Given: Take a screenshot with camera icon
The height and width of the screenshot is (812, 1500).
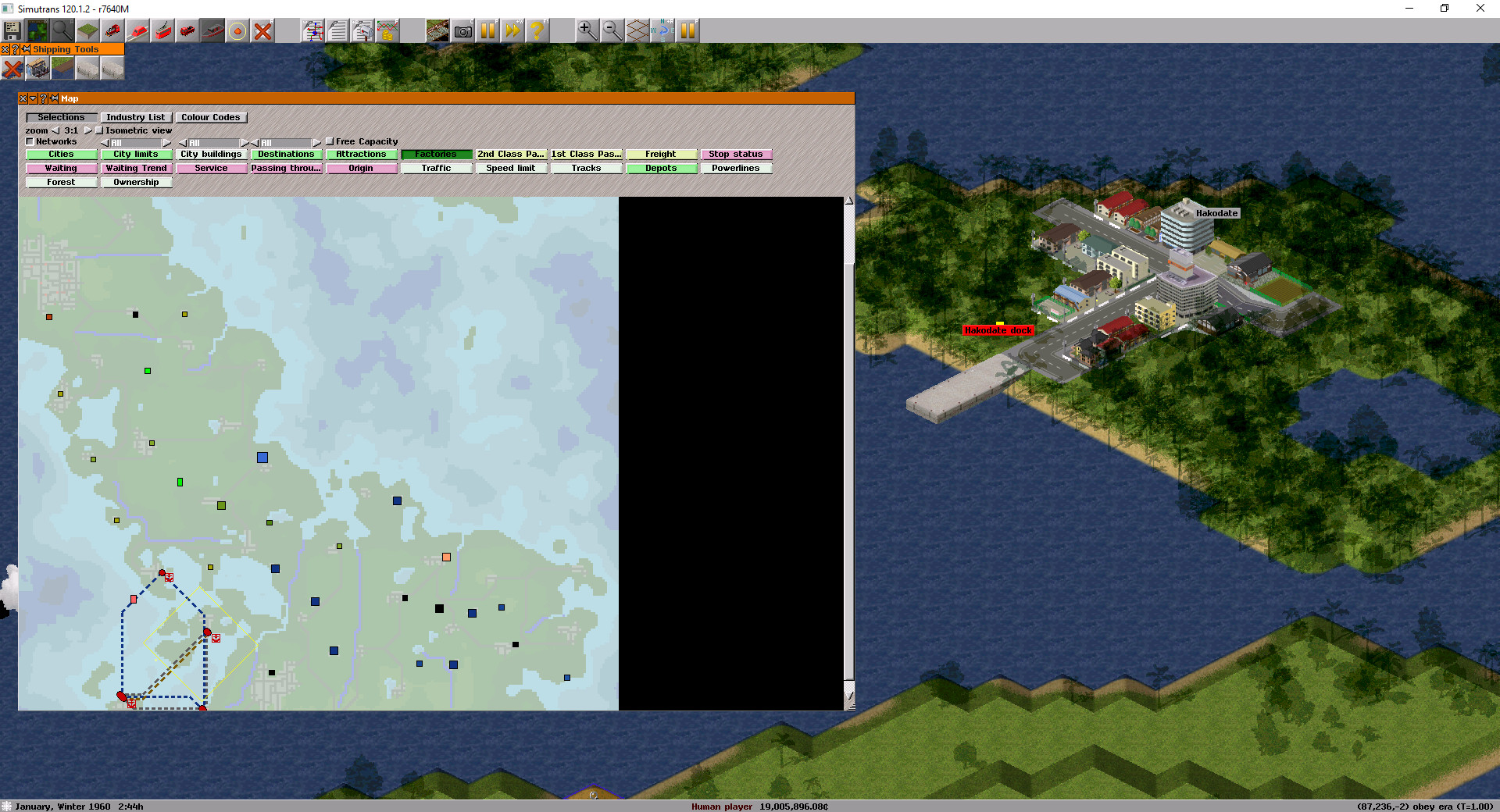Looking at the screenshot, I should [x=463, y=30].
